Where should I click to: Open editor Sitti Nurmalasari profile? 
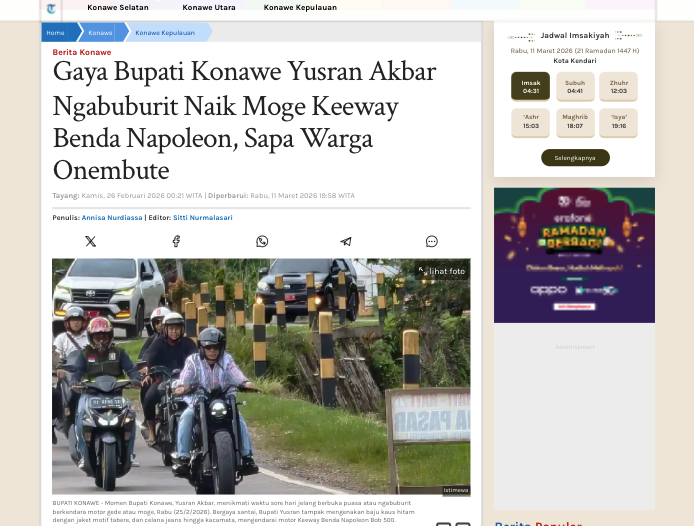203,217
